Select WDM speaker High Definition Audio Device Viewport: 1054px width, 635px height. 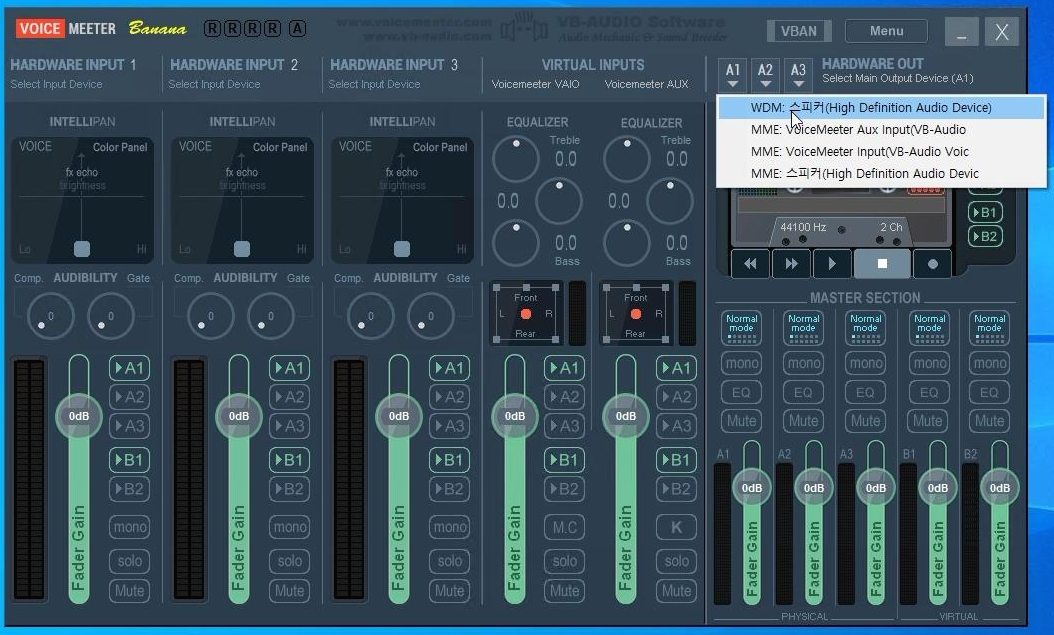tap(881, 108)
